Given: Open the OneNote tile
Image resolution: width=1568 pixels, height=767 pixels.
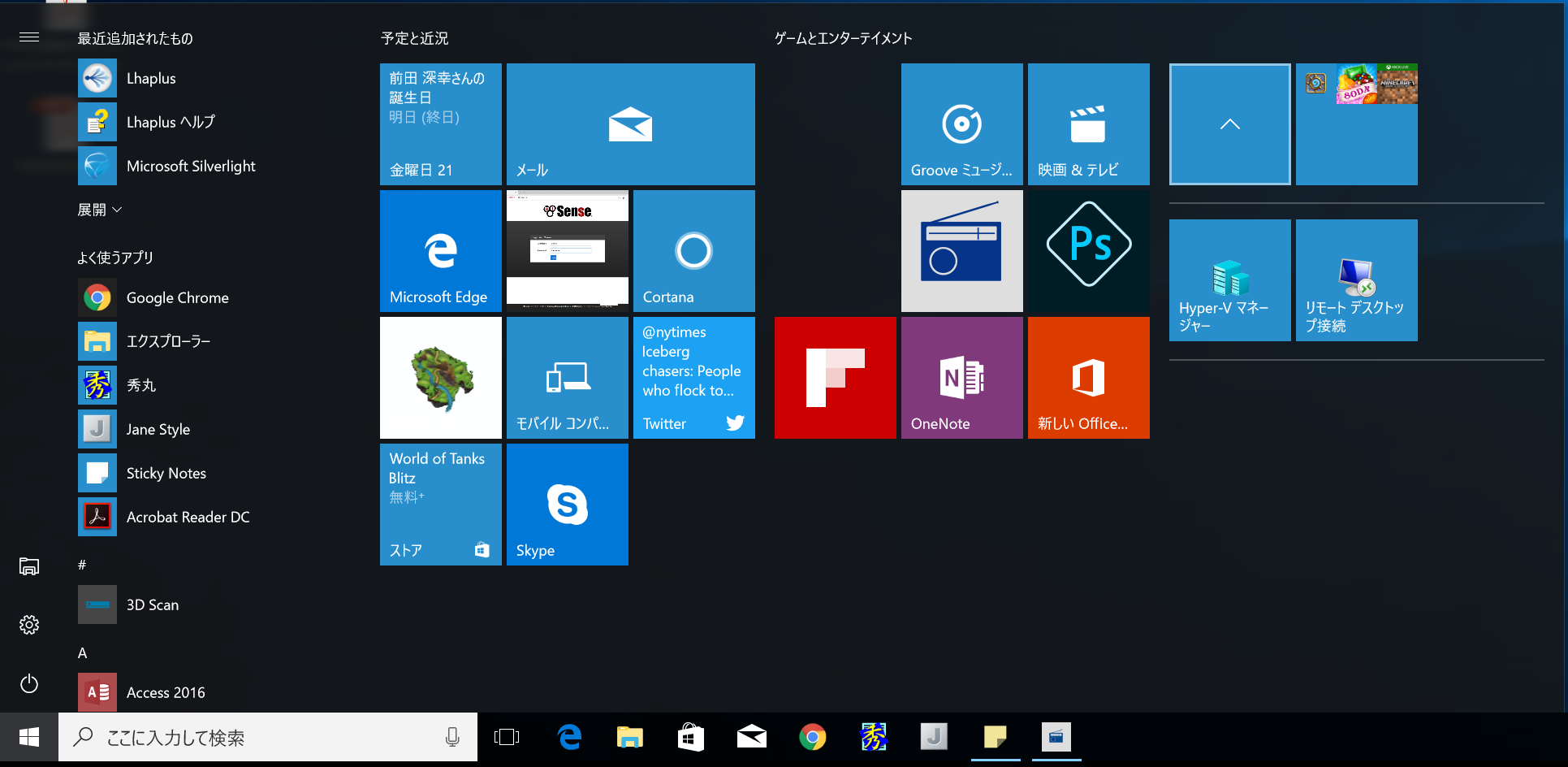Looking at the screenshot, I should click(x=962, y=378).
